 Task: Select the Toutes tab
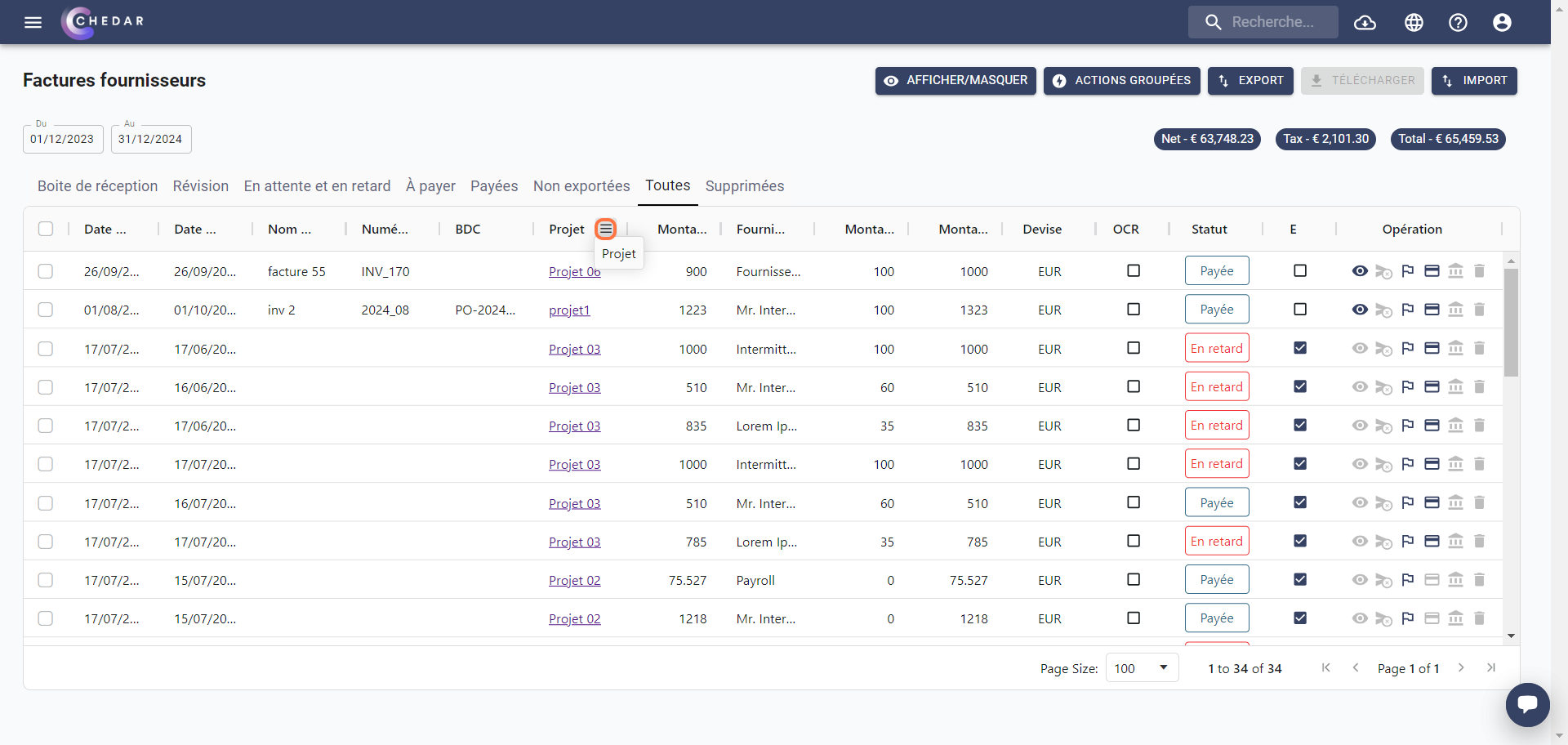(x=668, y=185)
